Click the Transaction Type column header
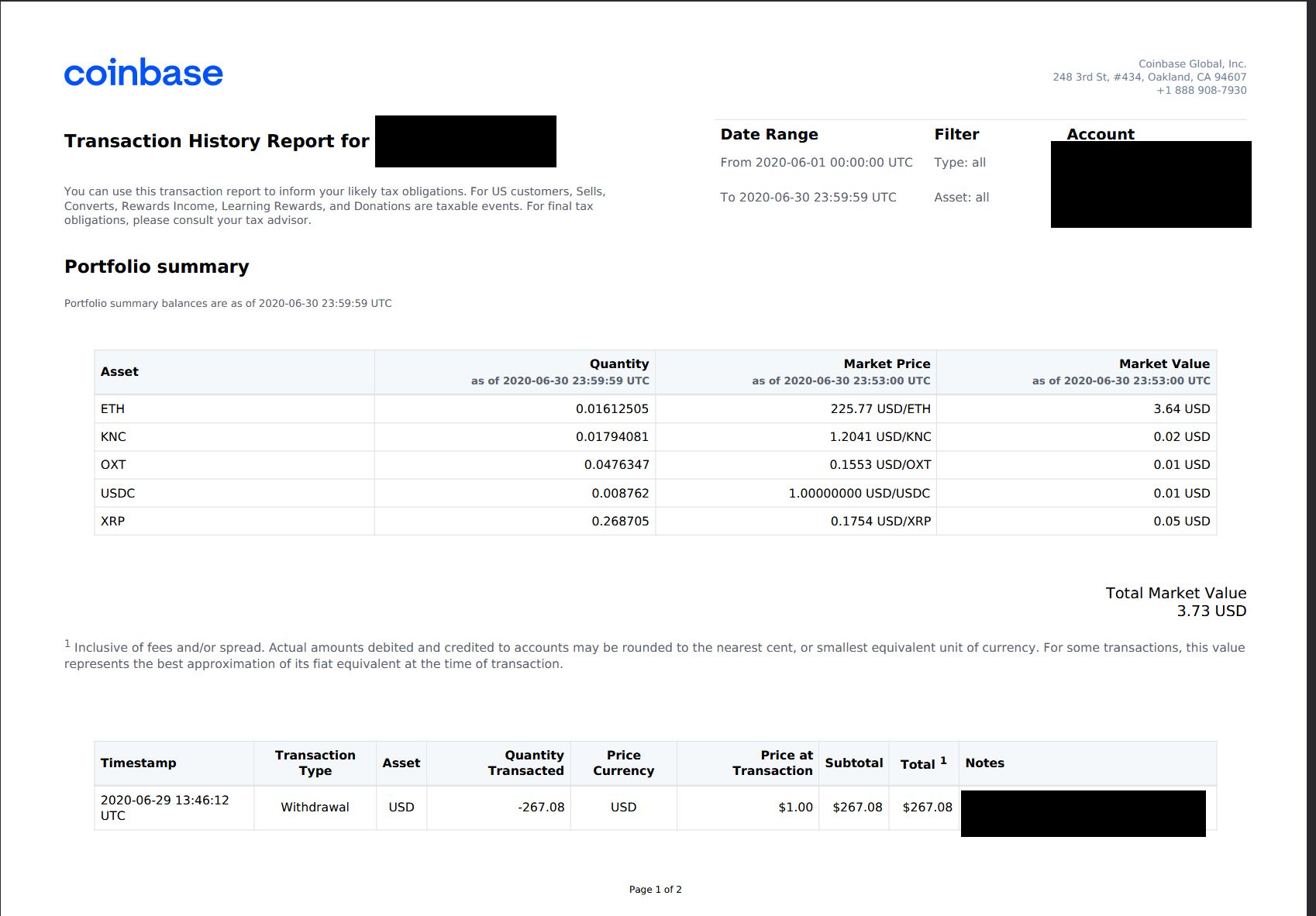This screenshot has height=916, width=1316. click(x=315, y=763)
